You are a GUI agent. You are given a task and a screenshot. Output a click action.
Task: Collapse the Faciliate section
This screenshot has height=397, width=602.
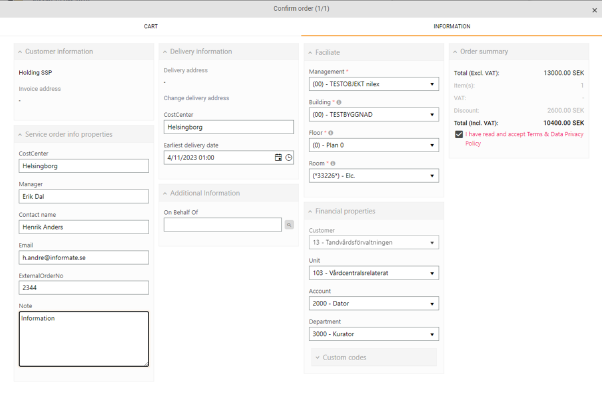[x=374, y=52]
